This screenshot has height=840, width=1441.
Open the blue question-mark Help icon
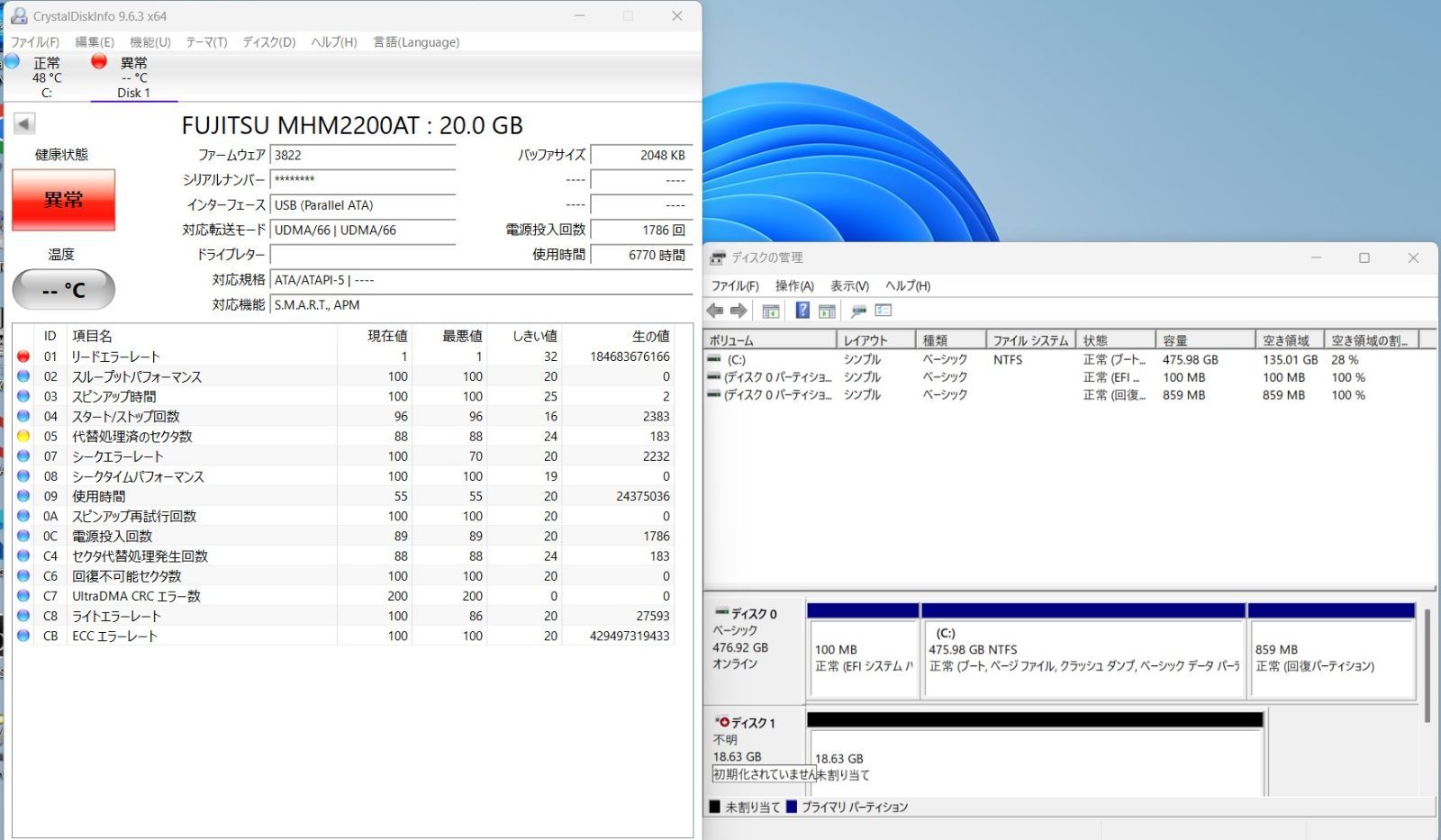802,311
